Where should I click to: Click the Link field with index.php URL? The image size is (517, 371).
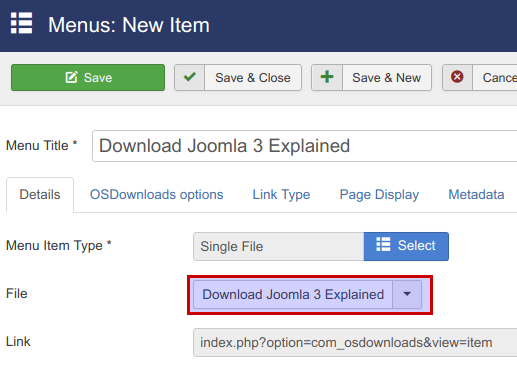[355, 343]
